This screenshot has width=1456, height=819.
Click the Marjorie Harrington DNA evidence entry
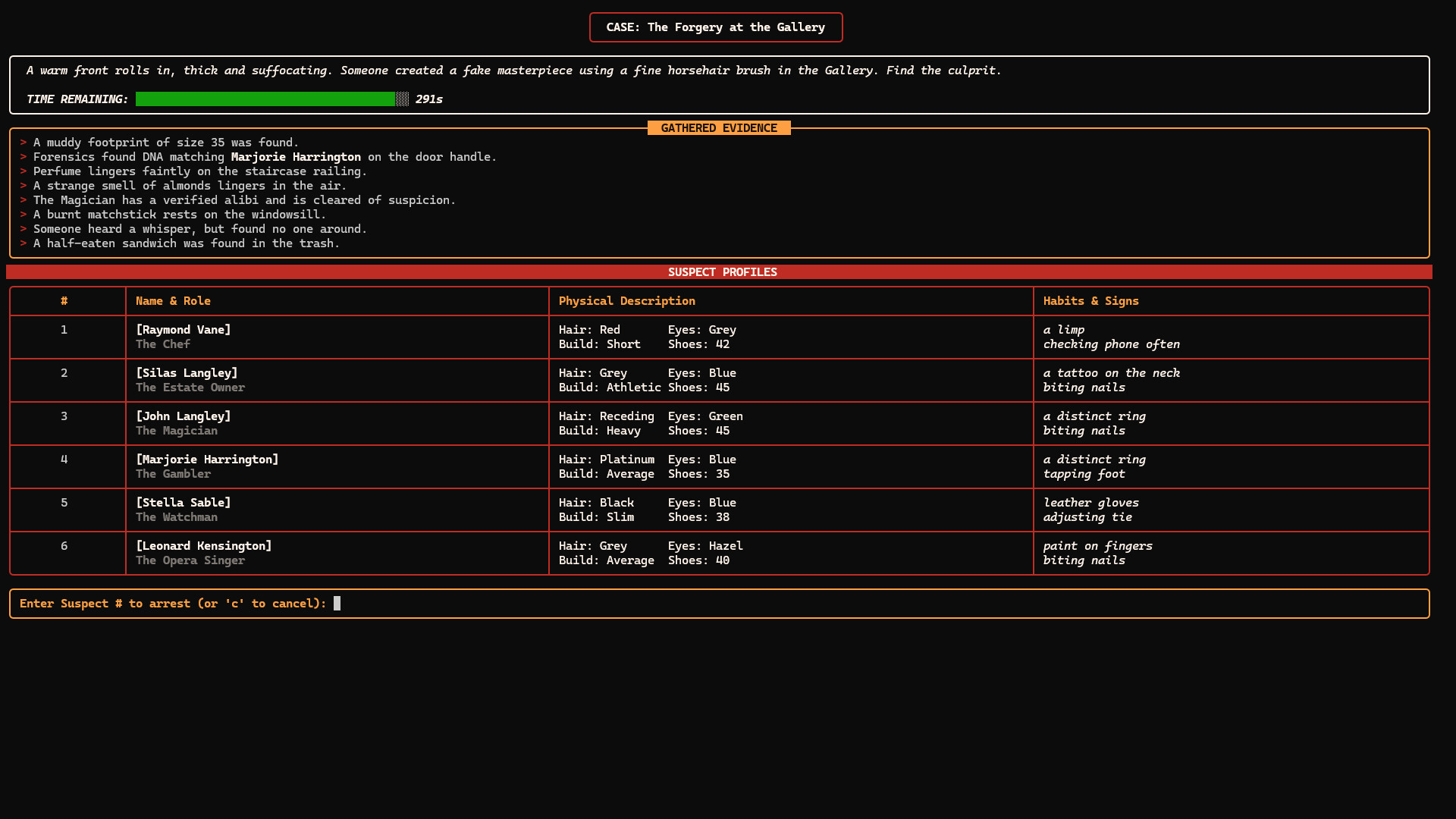click(x=265, y=157)
